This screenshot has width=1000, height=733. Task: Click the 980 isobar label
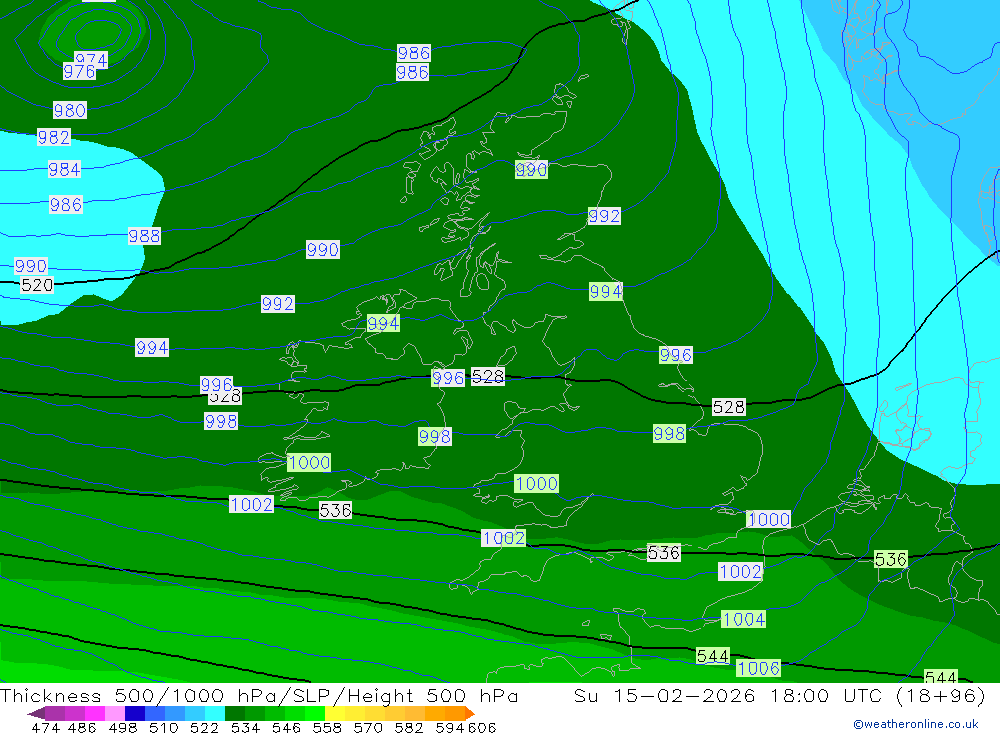pos(70,110)
